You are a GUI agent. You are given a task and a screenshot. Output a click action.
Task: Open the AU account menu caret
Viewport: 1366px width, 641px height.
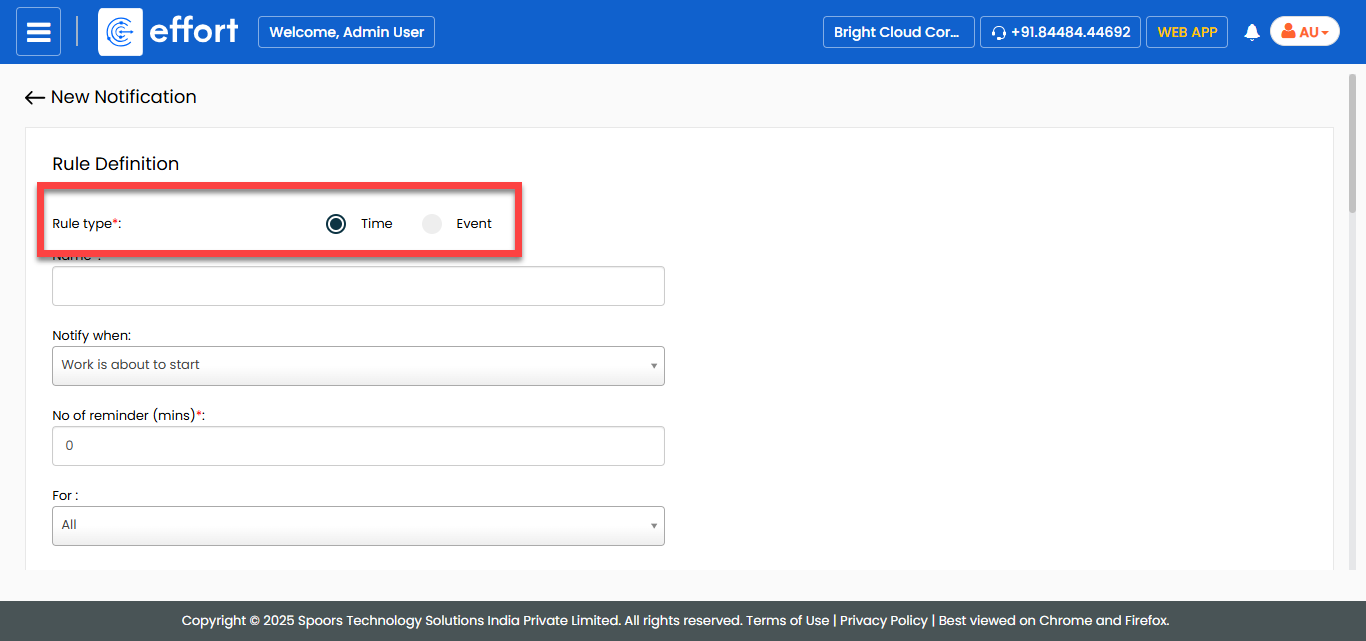tap(1325, 33)
